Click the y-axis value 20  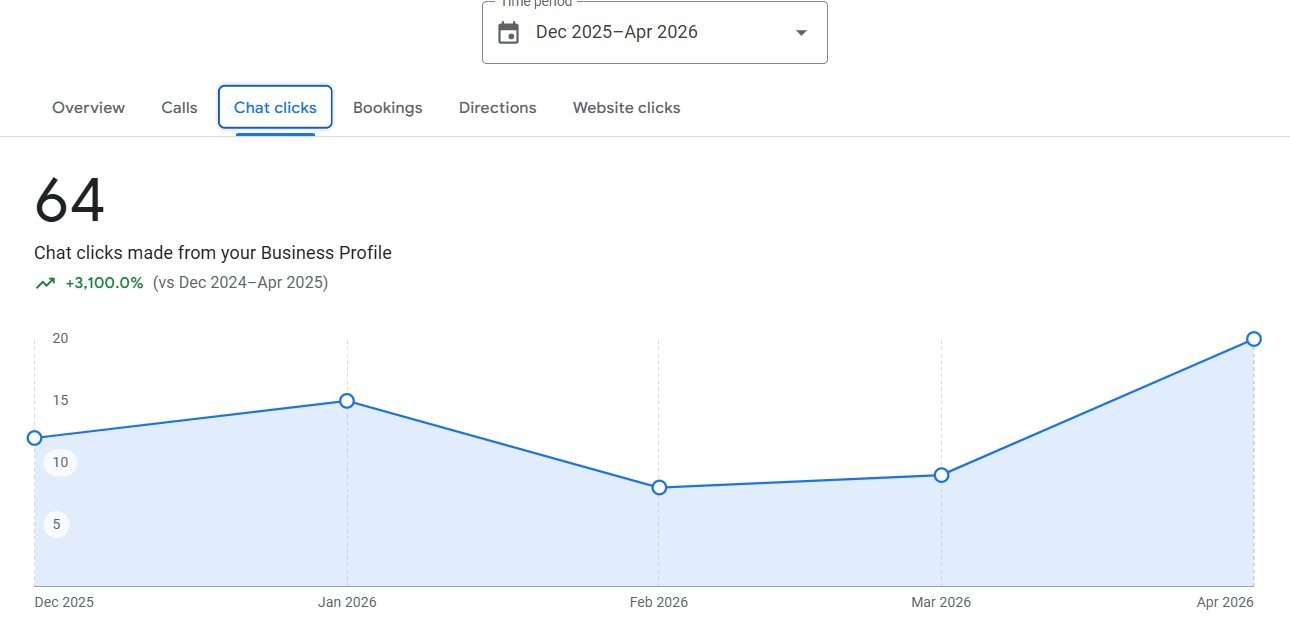(x=60, y=338)
